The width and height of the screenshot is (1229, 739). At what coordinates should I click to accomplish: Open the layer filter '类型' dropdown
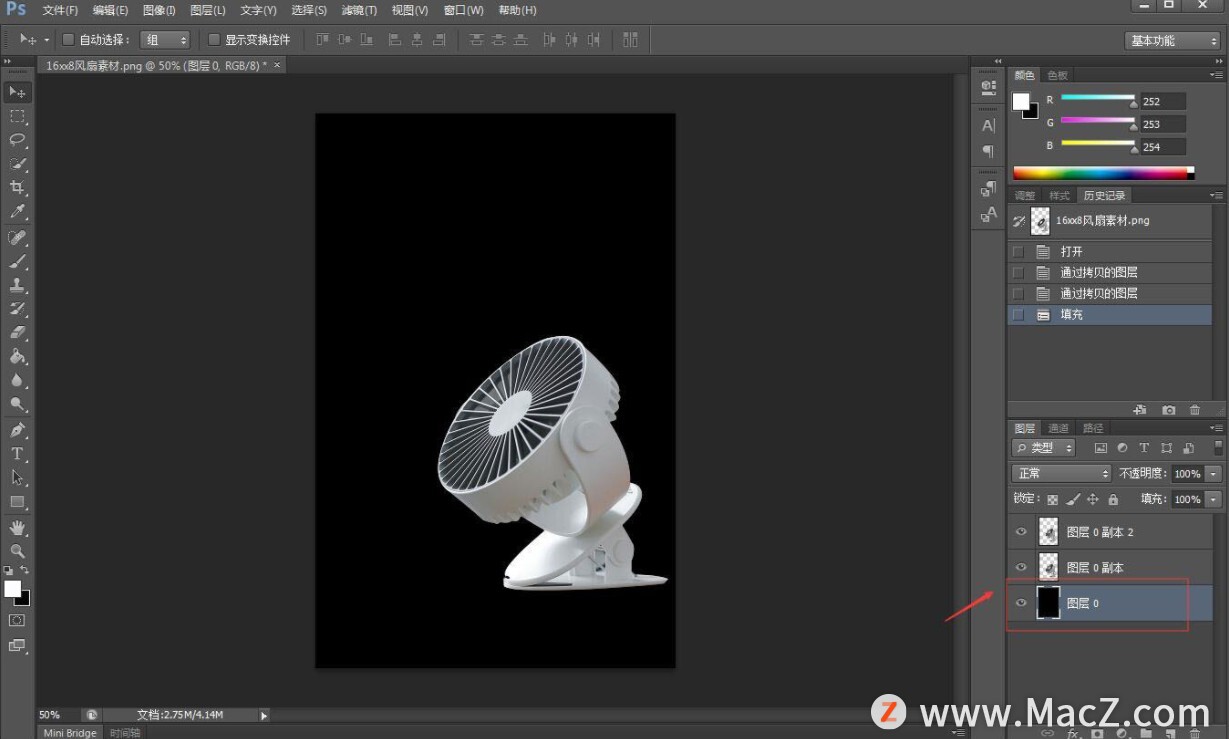[1043, 448]
